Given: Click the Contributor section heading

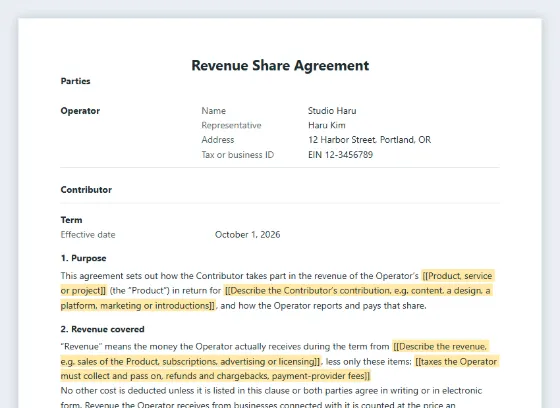Looking at the screenshot, I should tap(86, 190).
